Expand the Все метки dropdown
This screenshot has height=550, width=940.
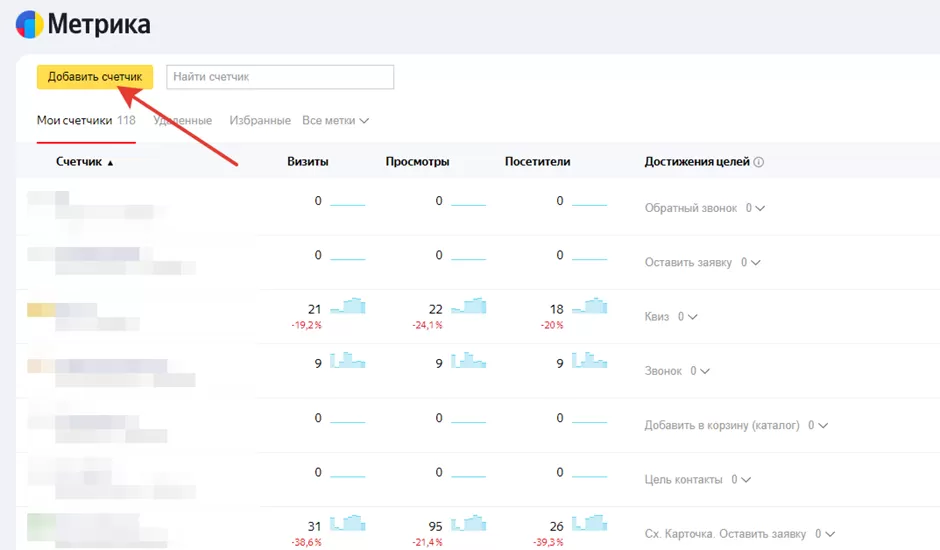coord(335,121)
